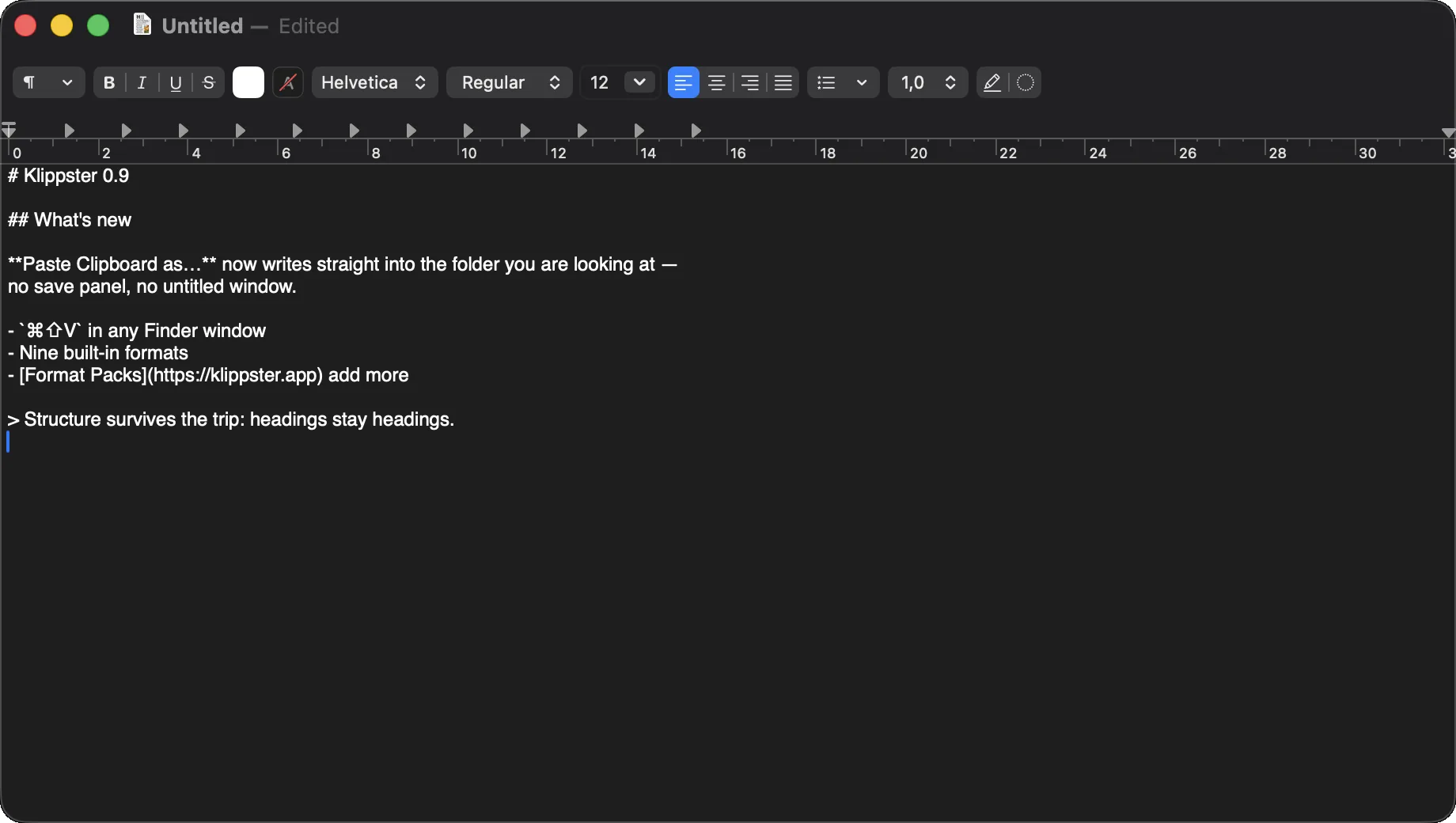Click the left indent marker on ruler
The image size is (1456, 823).
click(x=9, y=130)
